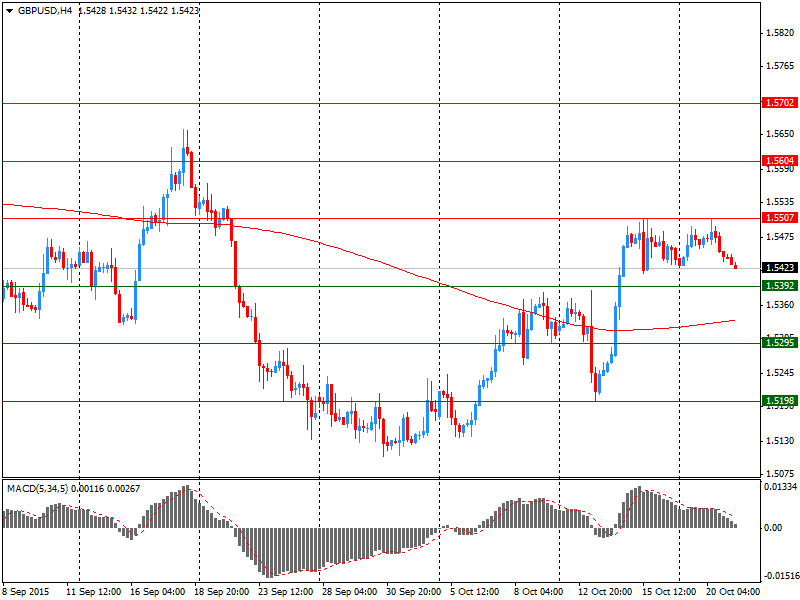
Task: Select the 28 Sep 04:00 time label
Action: [349, 592]
